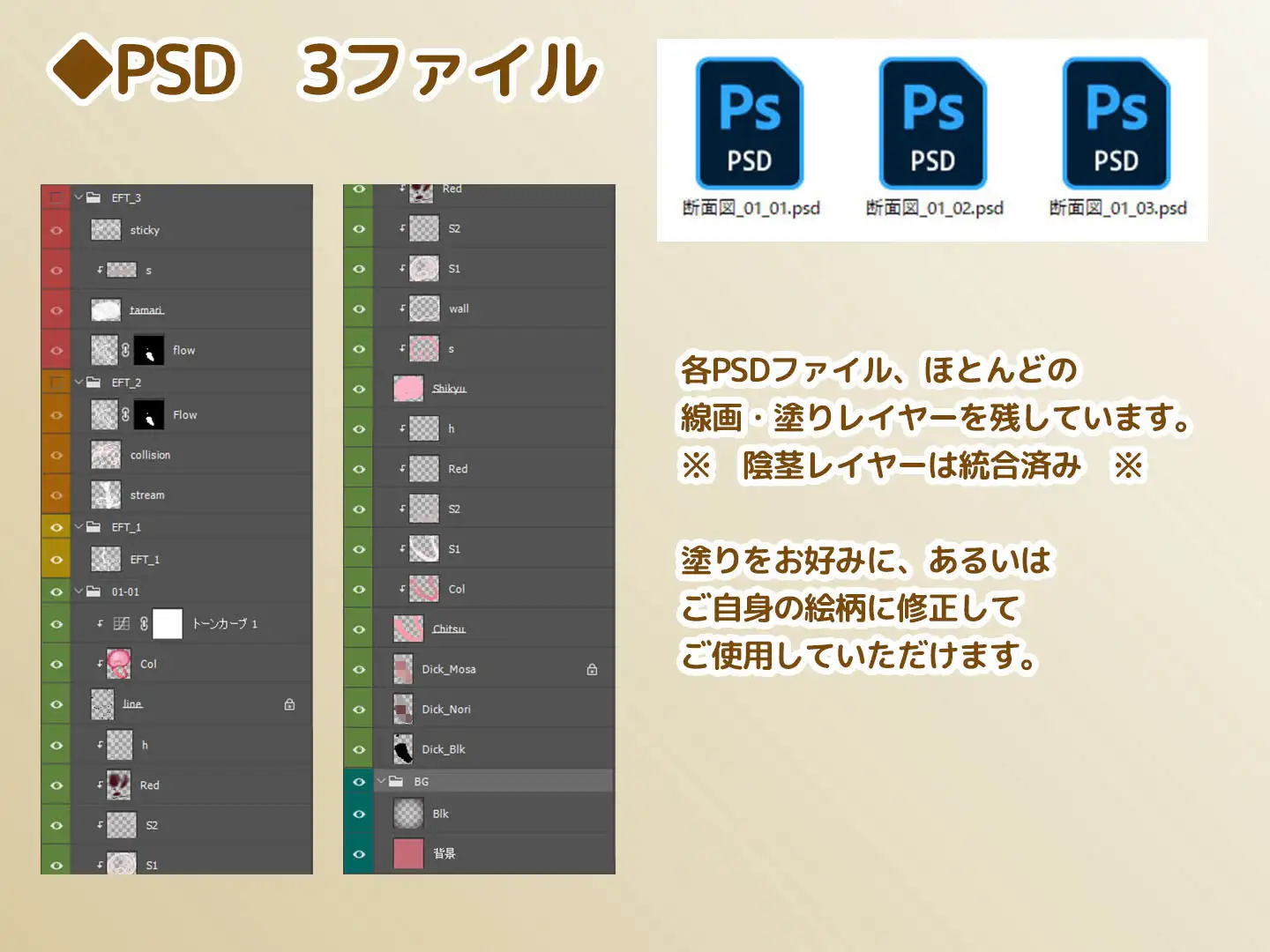Hide the Dick_Nori layer eye icon
This screenshot has height=952, width=1270.
(x=359, y=710)
